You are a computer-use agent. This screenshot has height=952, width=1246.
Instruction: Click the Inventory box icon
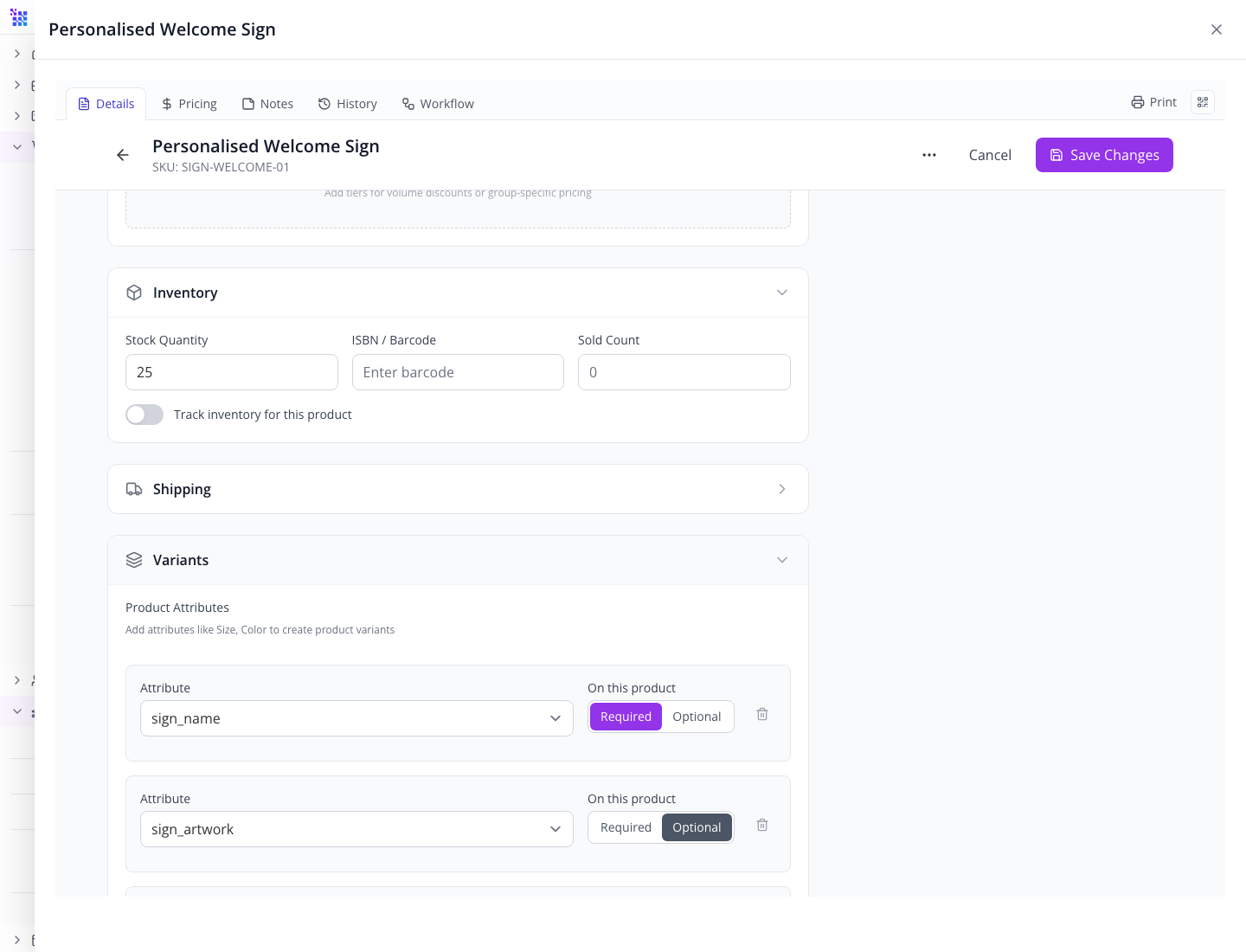134,293
